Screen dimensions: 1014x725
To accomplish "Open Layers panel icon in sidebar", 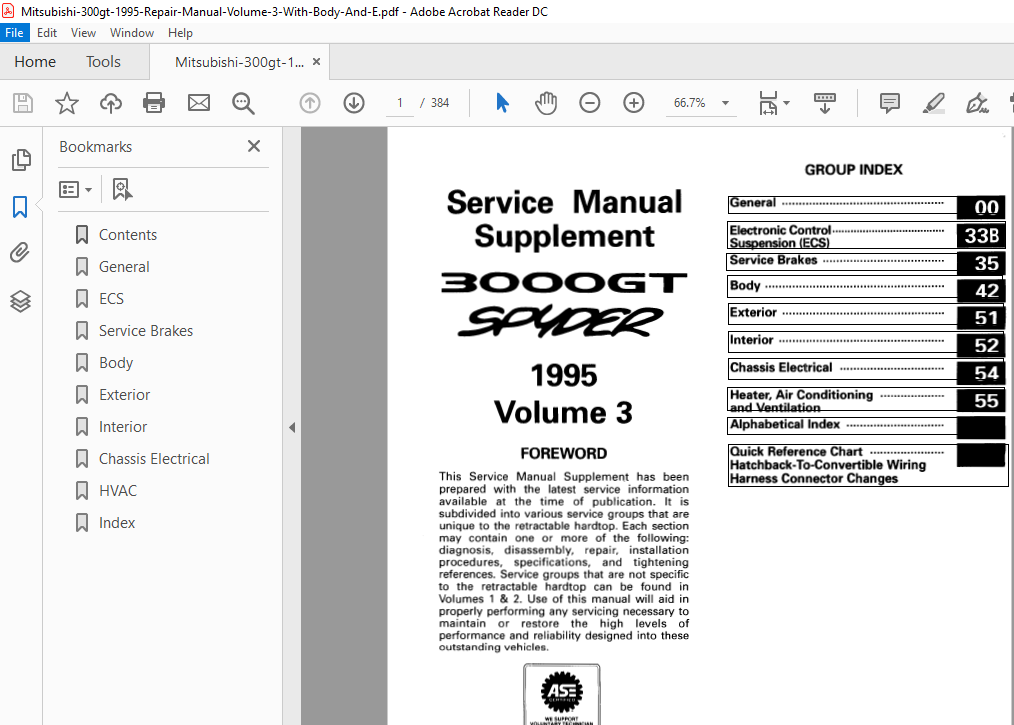I will click(x=20, y=301).
